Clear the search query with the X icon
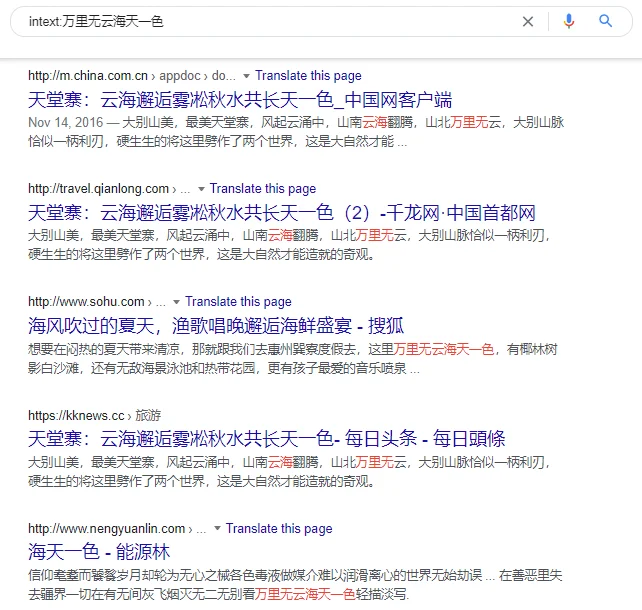Screen dimensions: 642x610 point(528,21)
